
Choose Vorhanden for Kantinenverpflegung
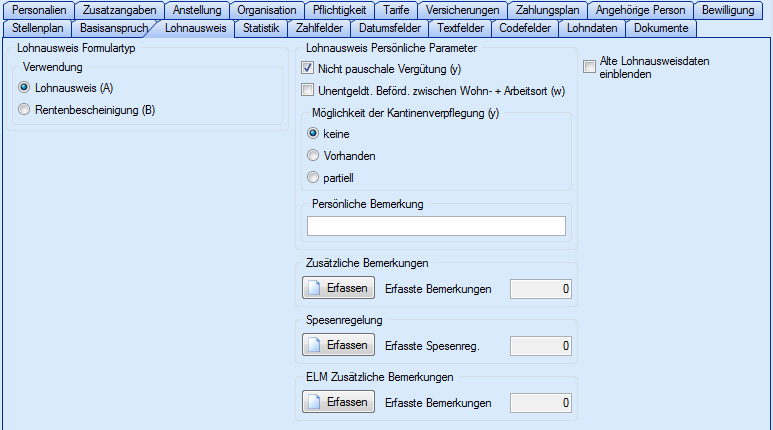click(313, 155)
